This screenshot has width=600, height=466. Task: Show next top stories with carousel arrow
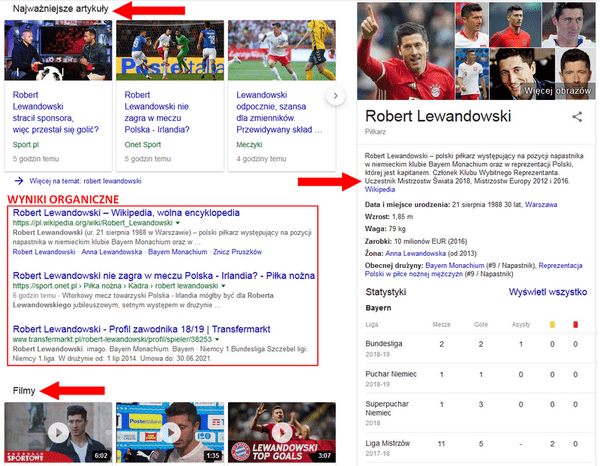coord(335,96)
